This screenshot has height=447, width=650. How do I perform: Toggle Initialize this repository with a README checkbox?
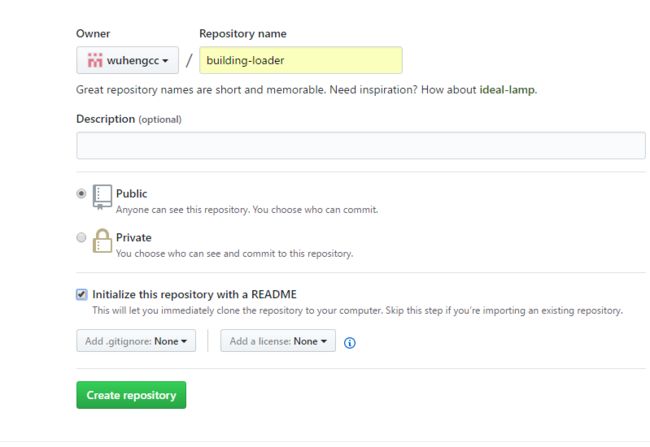[82, 294]
